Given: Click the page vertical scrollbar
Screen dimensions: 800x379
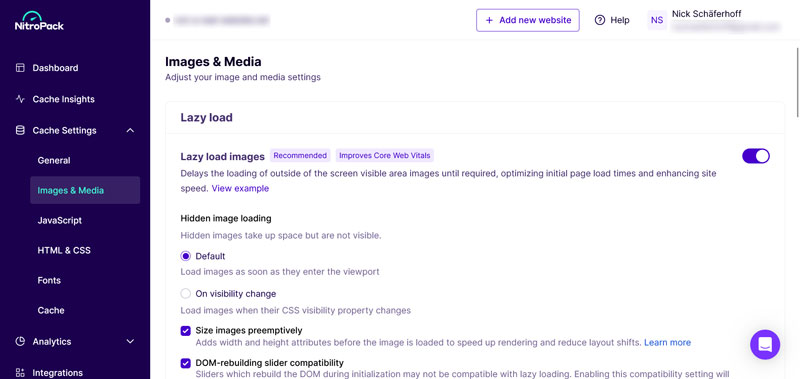Looking at the screenshot, I should click(x=797, y=82).
